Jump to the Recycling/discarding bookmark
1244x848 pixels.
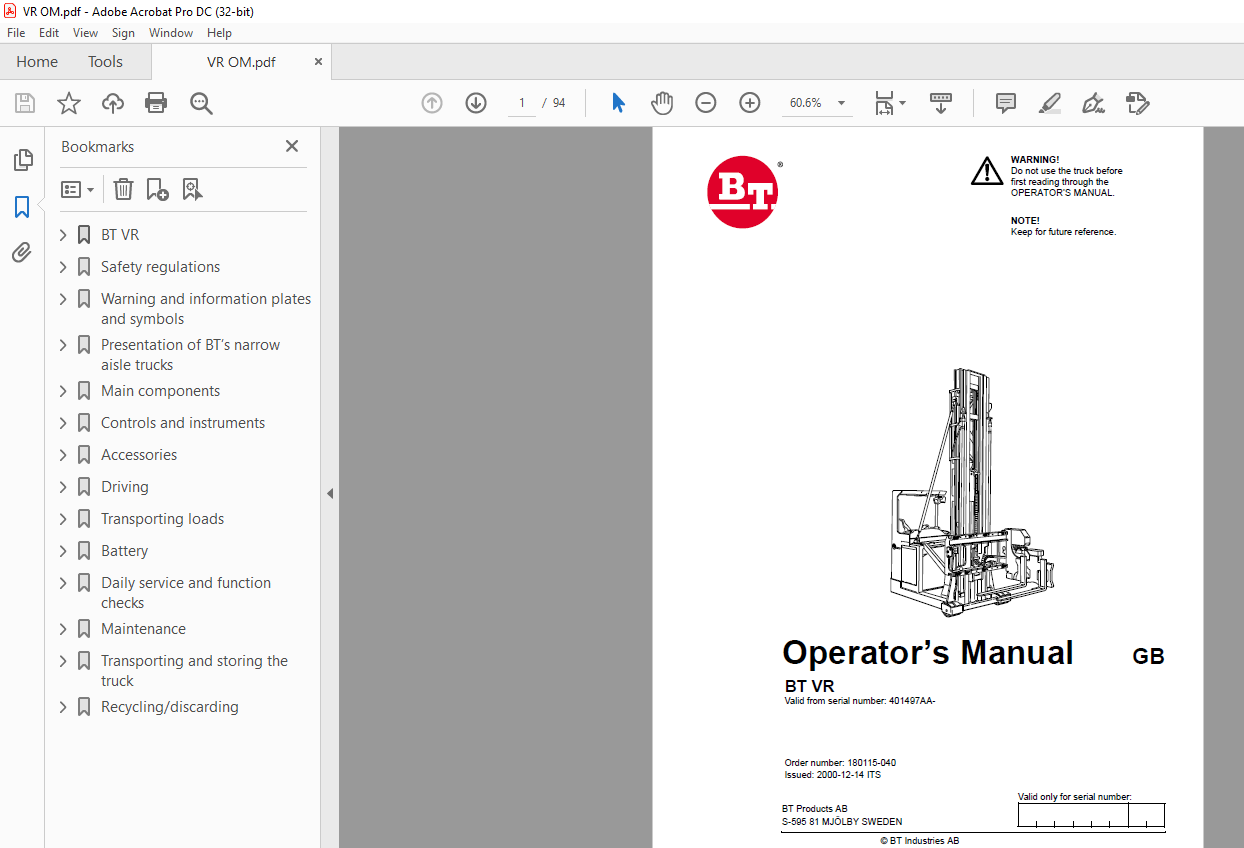170,707
